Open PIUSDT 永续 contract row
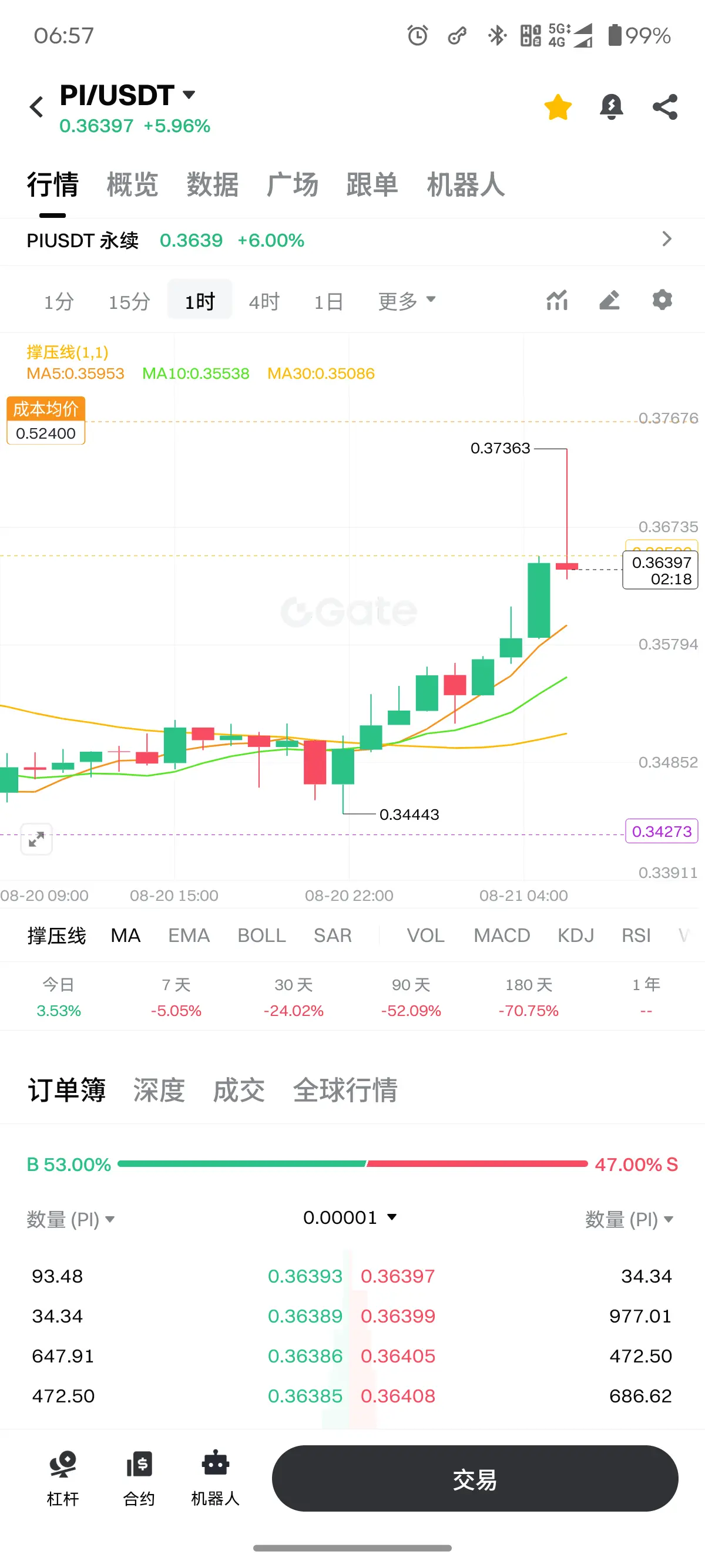Viewport: 705px width, 1568px height. pos(352,240)
